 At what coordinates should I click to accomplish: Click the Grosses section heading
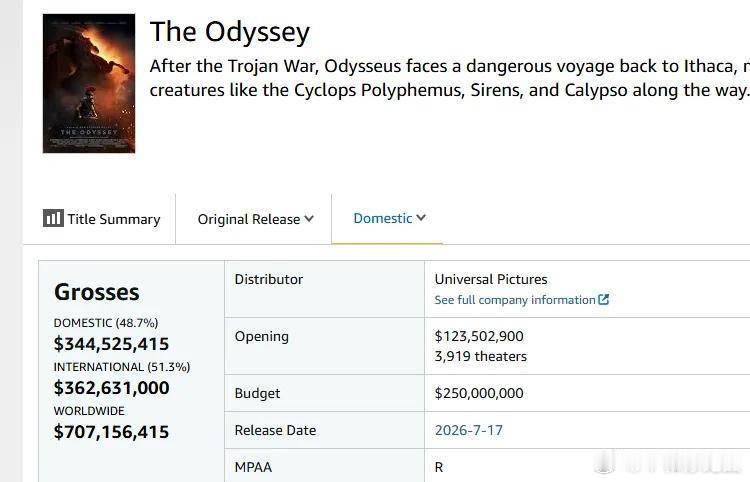click(97, 292)
